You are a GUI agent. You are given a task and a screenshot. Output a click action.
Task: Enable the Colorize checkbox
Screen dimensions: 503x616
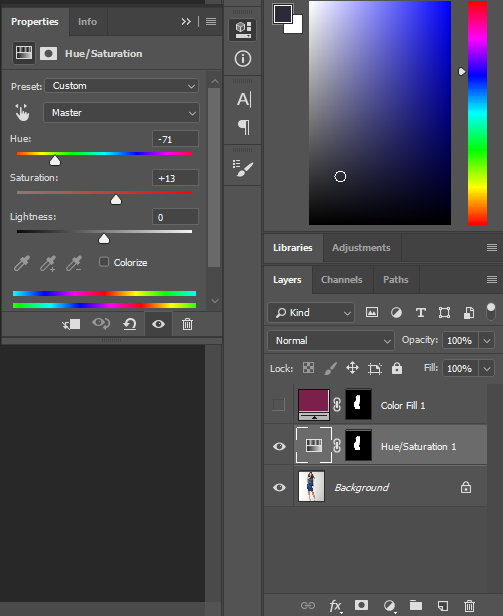104,262
